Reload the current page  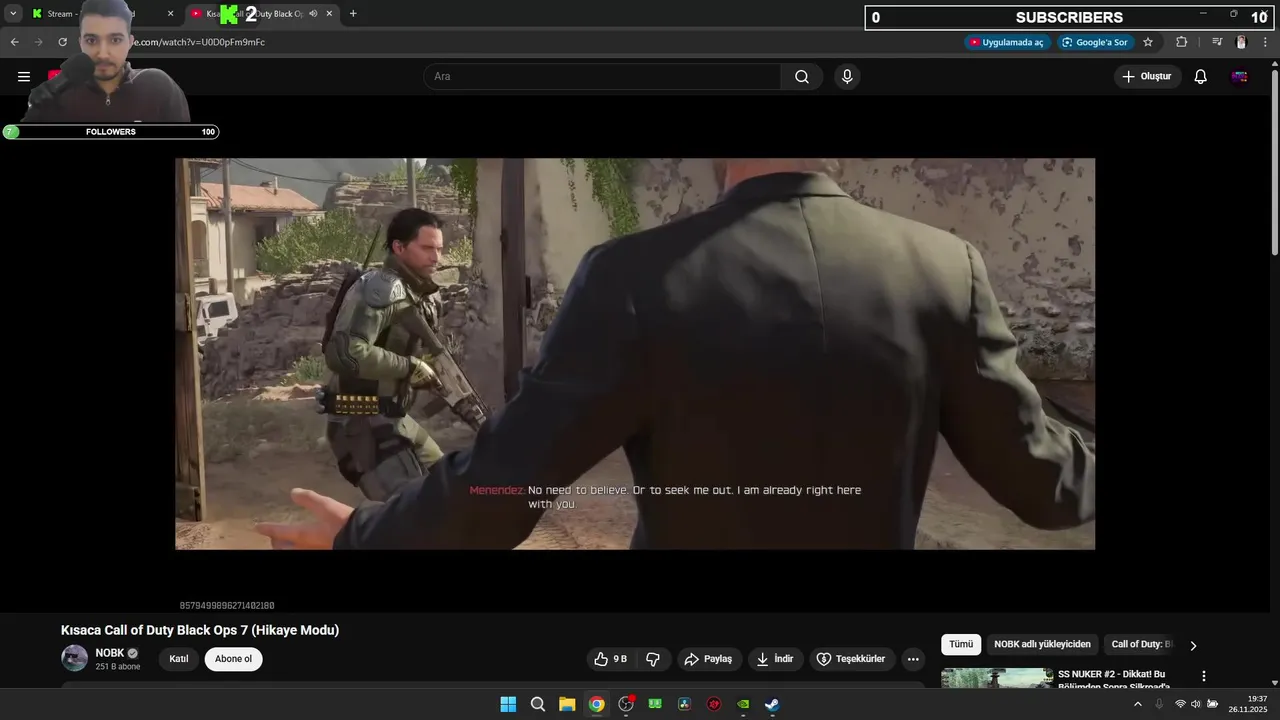pyautogui.click(x=63, y=42)
